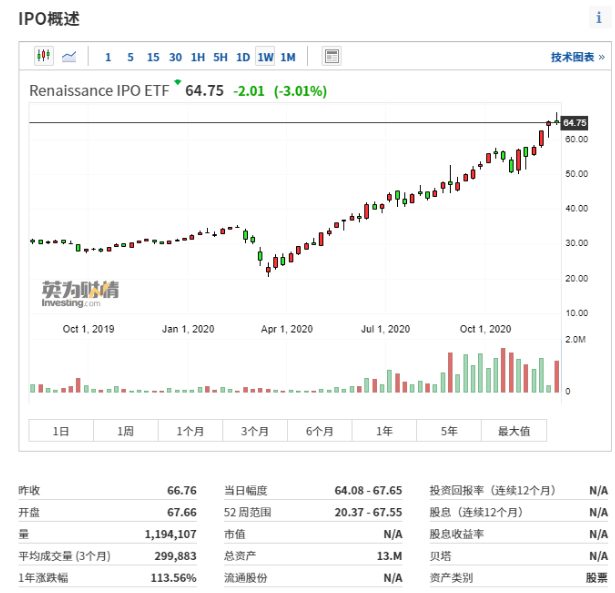The height and width of the screenshot is (593, 615).
Task: Set chart range to 1日
Action: pyautogui.click(x=61, y=431)
